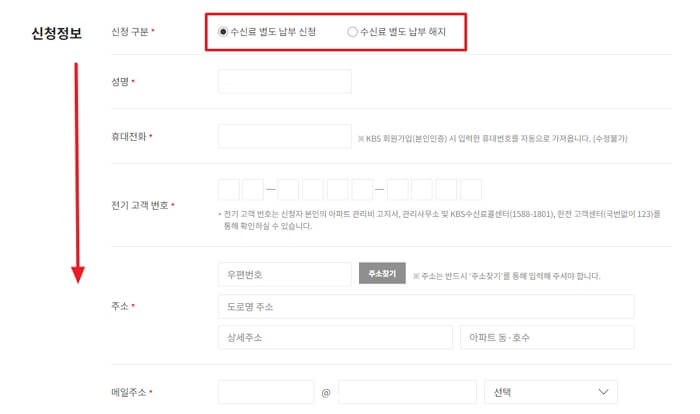The width and height of the screenshot is (700, 414).
Task: Click third box of 전기 고객 번호
Action: pyautogui.click(x=288, y=189)
